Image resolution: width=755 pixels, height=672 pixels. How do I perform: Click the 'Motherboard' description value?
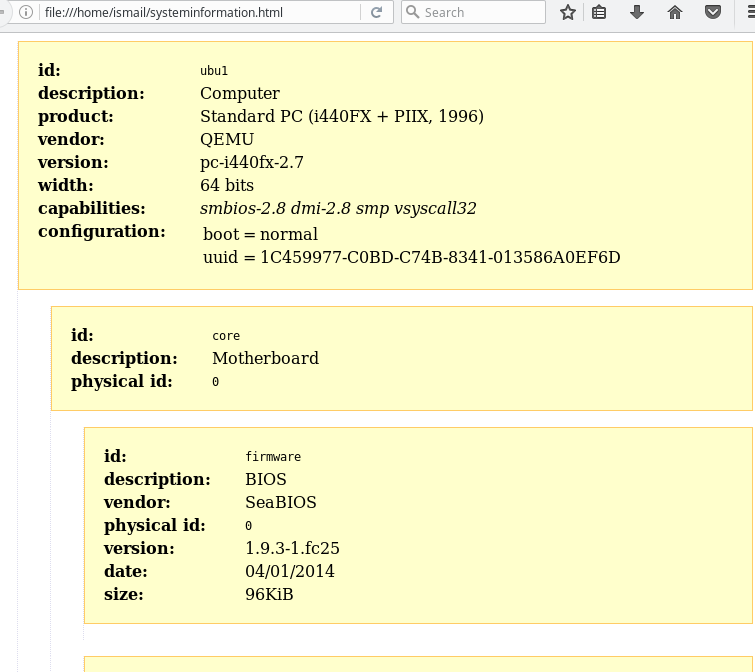tap(265, 358)
